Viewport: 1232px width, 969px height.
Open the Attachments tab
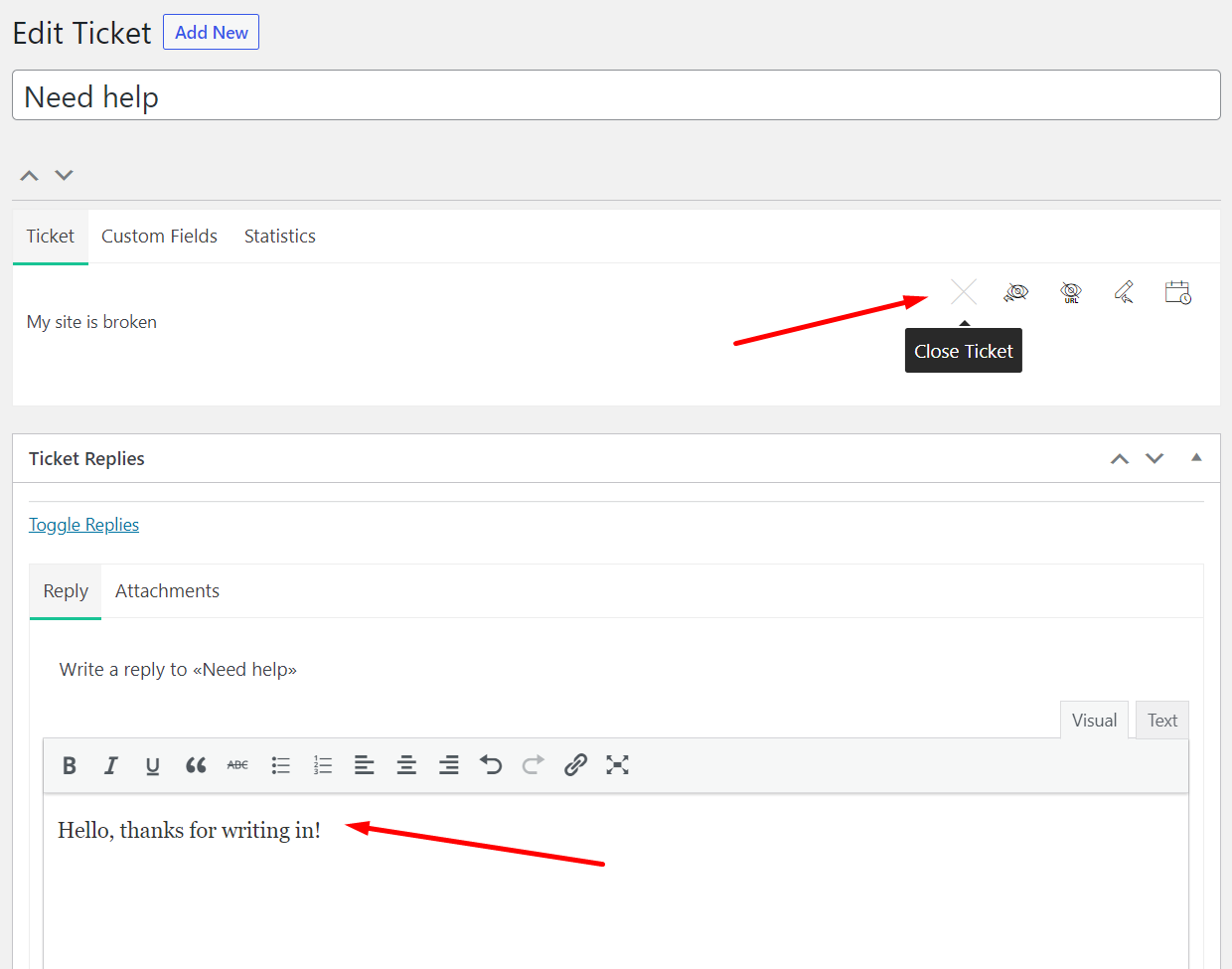[x=167, y=591]
